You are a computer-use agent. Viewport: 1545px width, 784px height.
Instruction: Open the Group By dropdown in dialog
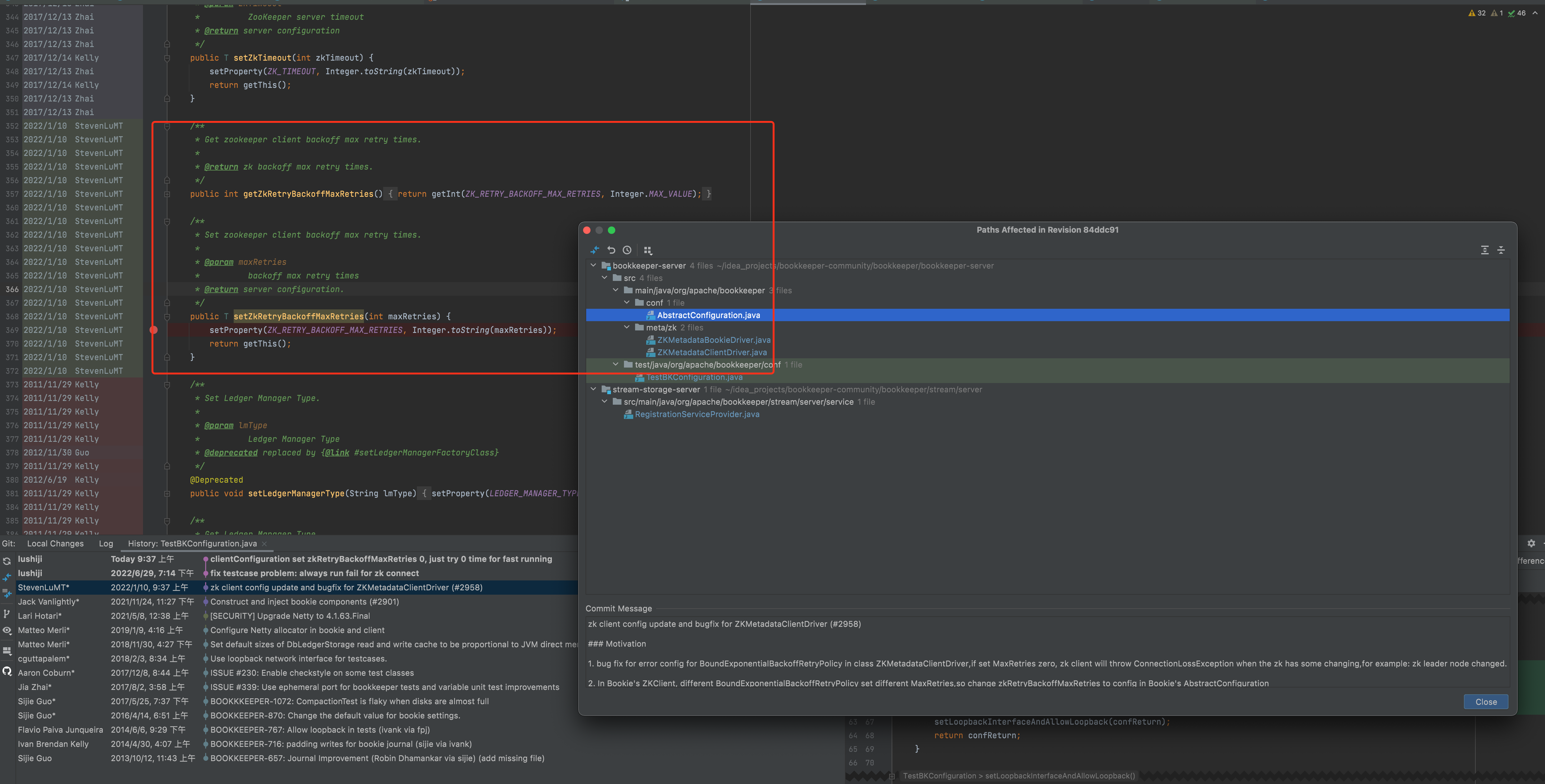point(647,250)
